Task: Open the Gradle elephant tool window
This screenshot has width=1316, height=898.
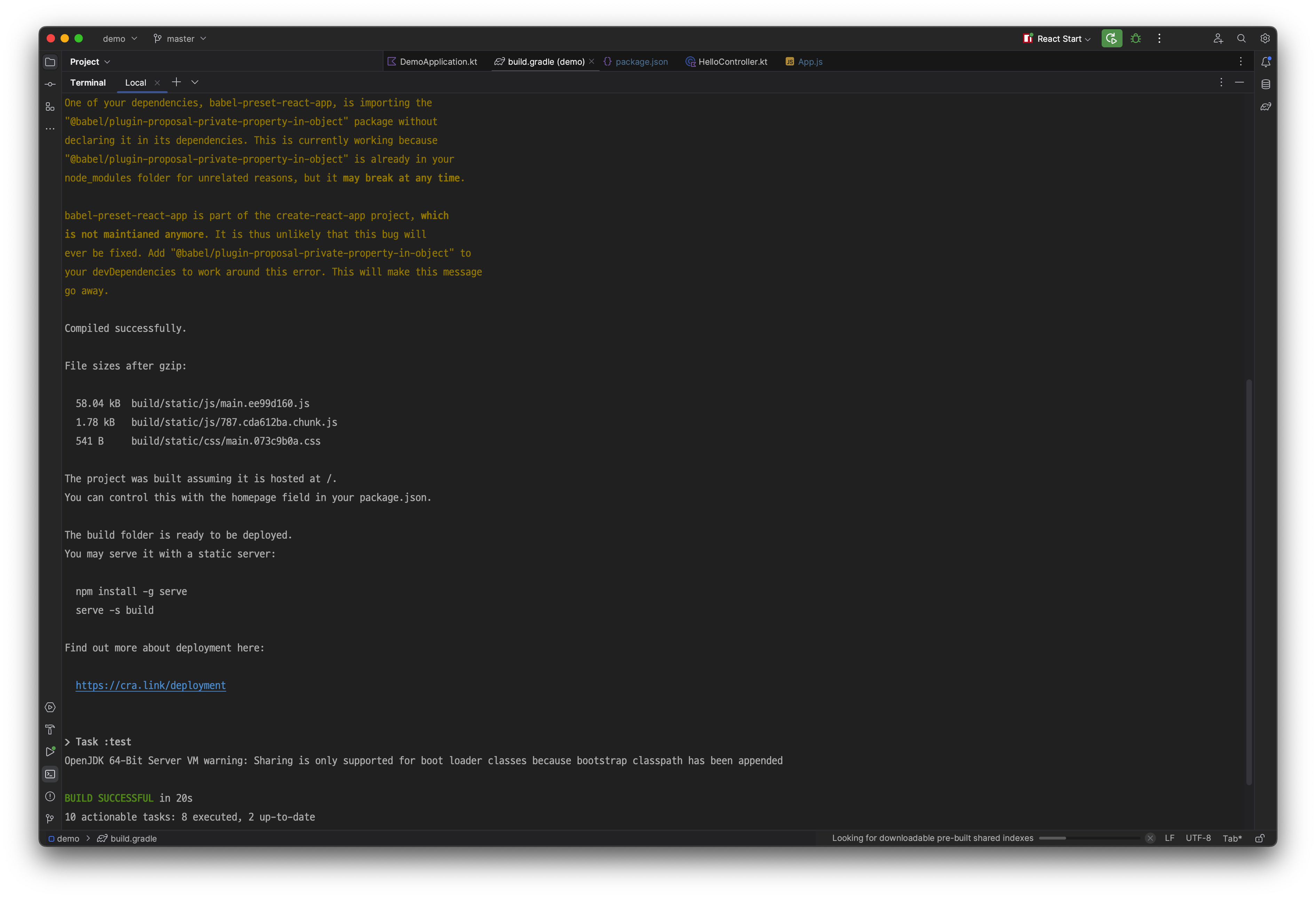Action: (x=1266, y=107)
